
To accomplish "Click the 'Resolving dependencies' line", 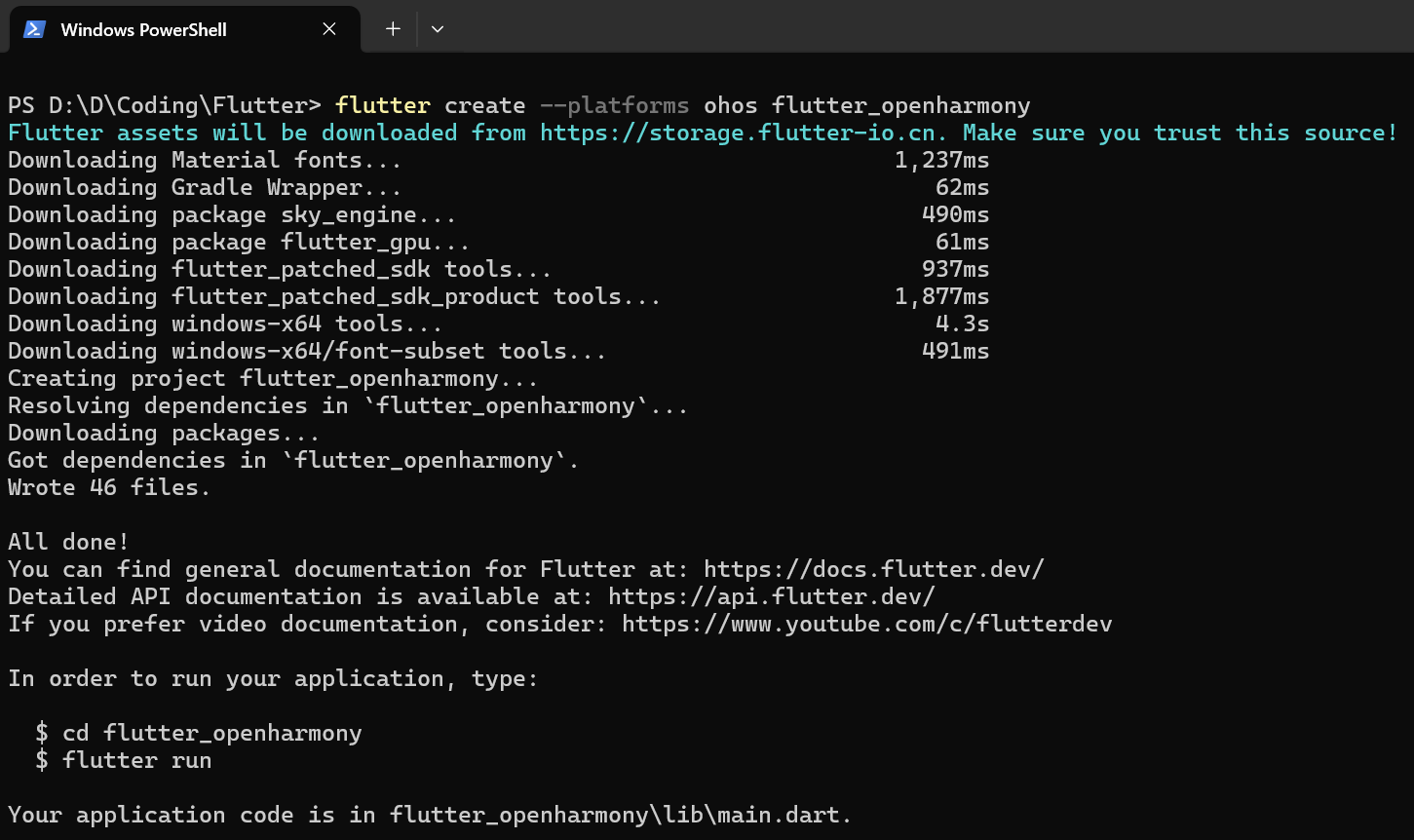I will tap(348, 405).
